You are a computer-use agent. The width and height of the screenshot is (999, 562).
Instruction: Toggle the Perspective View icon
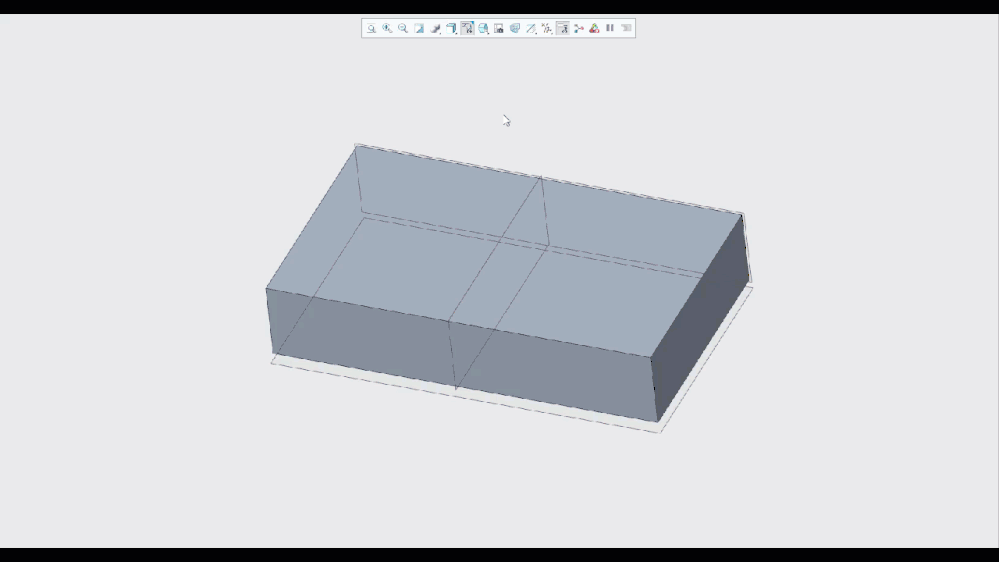pos(515,28)
